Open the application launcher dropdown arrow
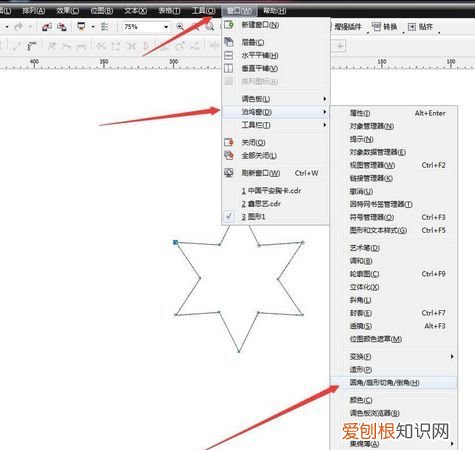Viewport: 475px width, 450px height. [93, 27]
